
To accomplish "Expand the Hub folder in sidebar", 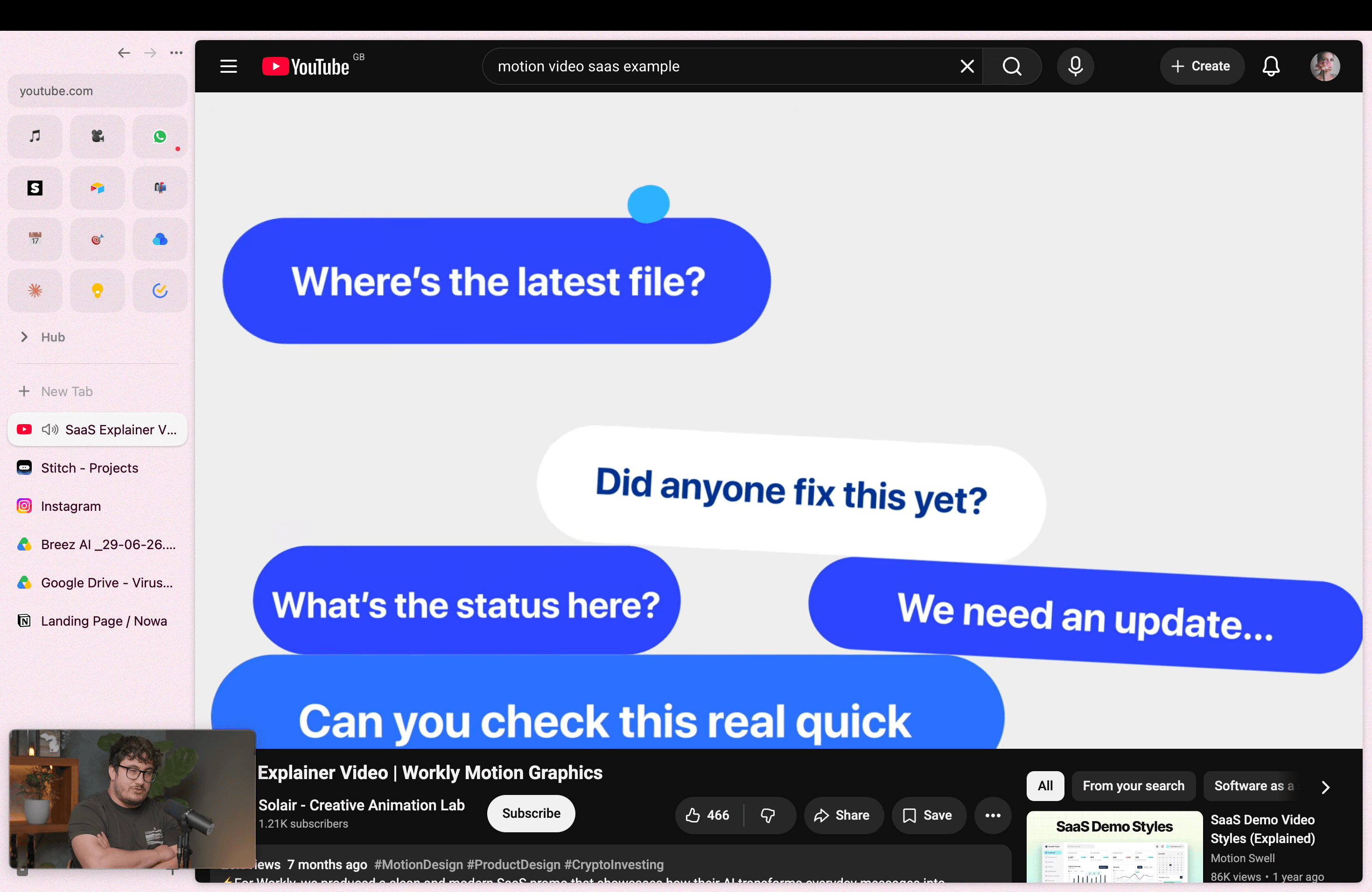I will click(x=25, y=337).
